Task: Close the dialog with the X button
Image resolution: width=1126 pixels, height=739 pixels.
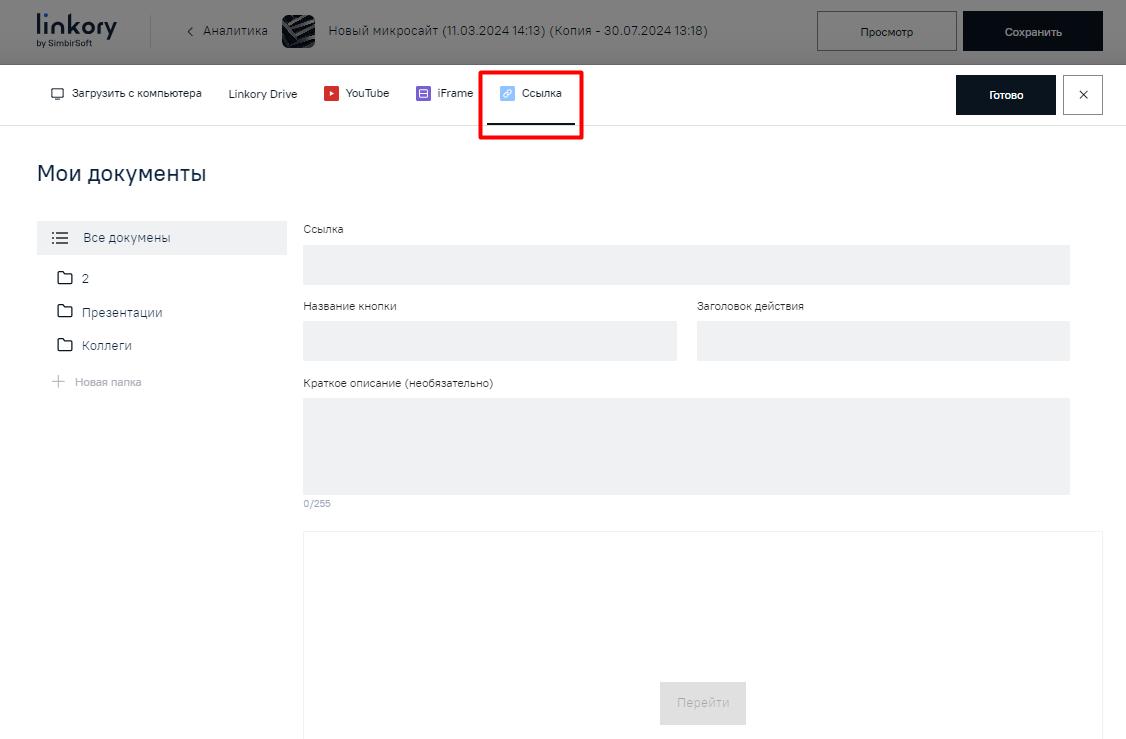Action: pyautogui.click(x=1083, y=95)
